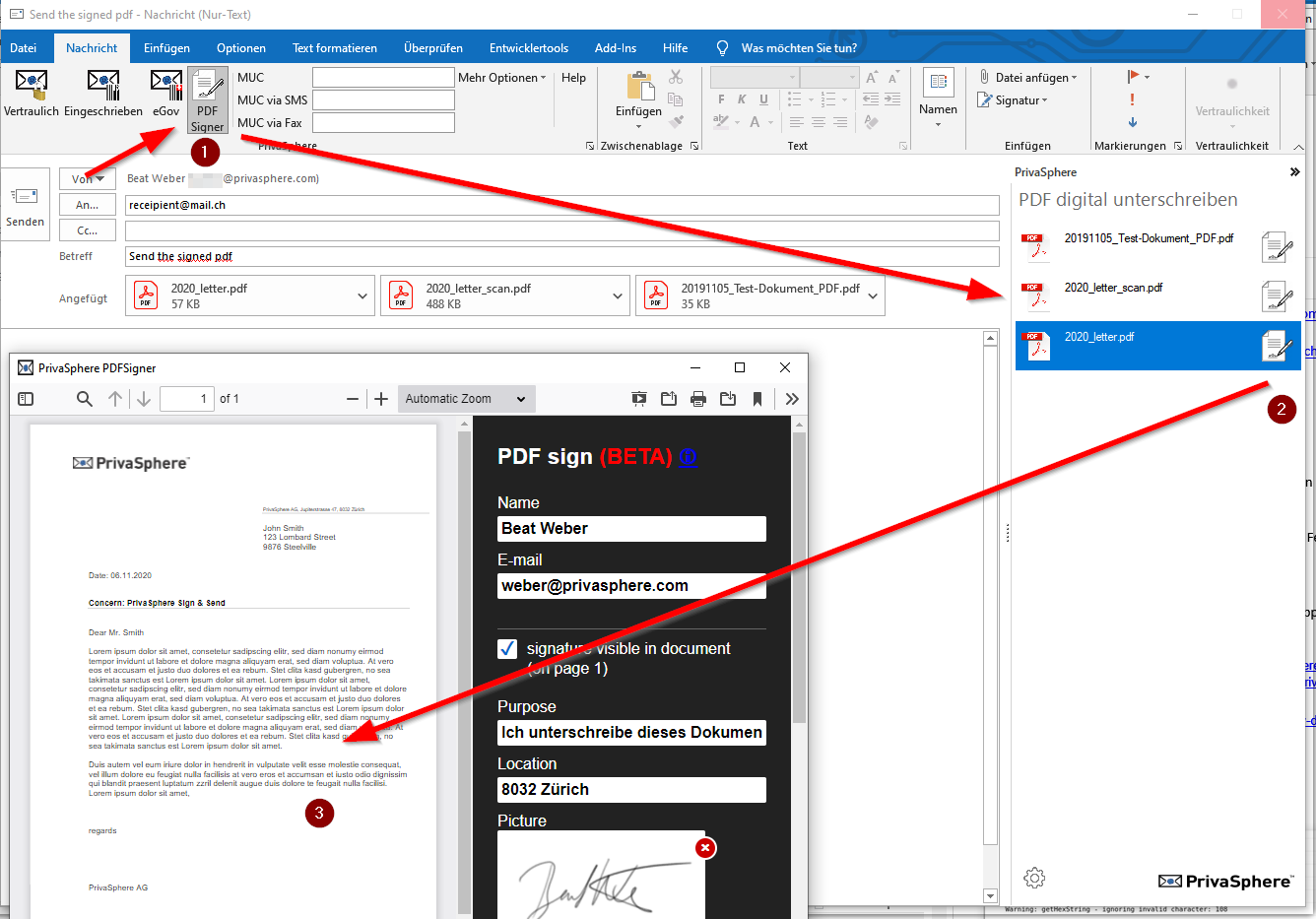Open Text formatieren tab

tap(335, 47)
